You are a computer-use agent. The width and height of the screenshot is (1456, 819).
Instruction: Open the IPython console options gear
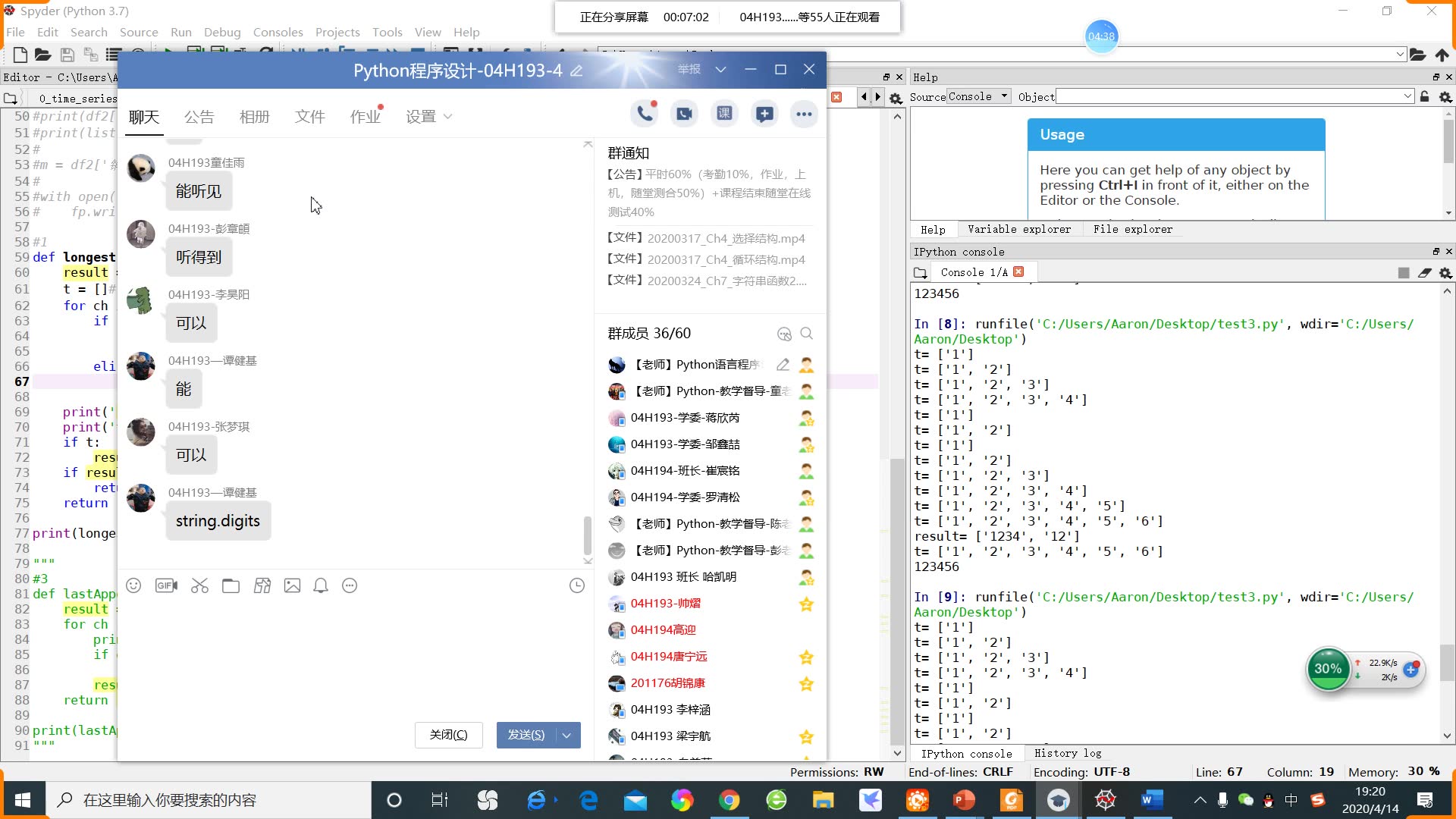(1445, 272)
